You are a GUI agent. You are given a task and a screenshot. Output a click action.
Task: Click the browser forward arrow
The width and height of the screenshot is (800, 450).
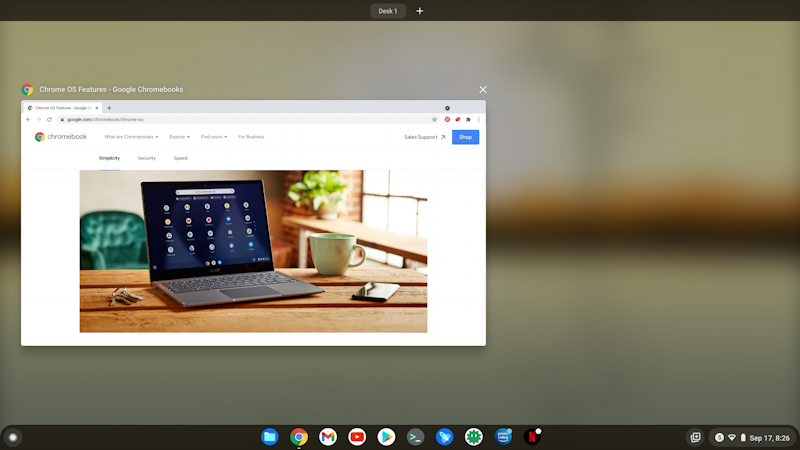[39, 119]
